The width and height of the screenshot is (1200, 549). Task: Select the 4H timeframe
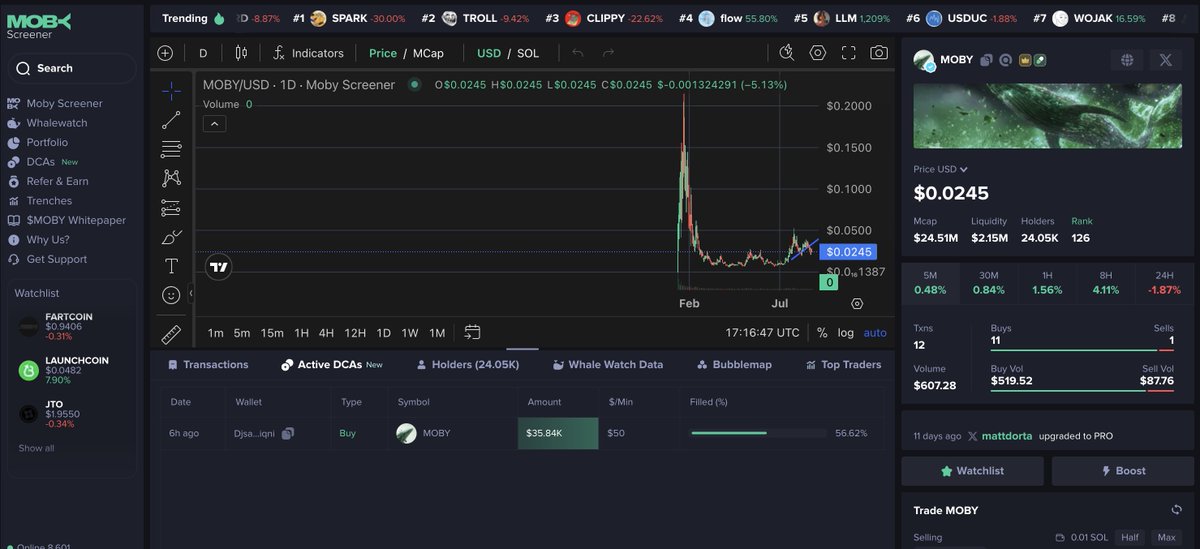326,333
